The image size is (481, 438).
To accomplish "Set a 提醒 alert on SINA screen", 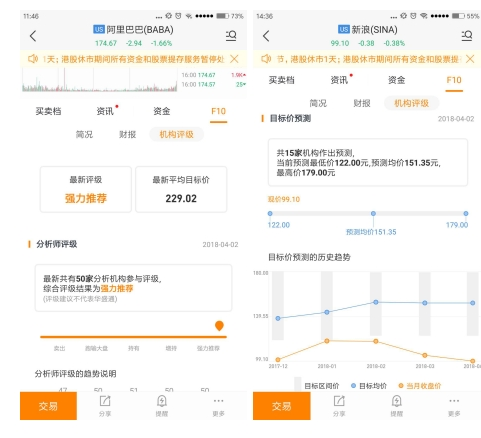I will pos(396,406).
